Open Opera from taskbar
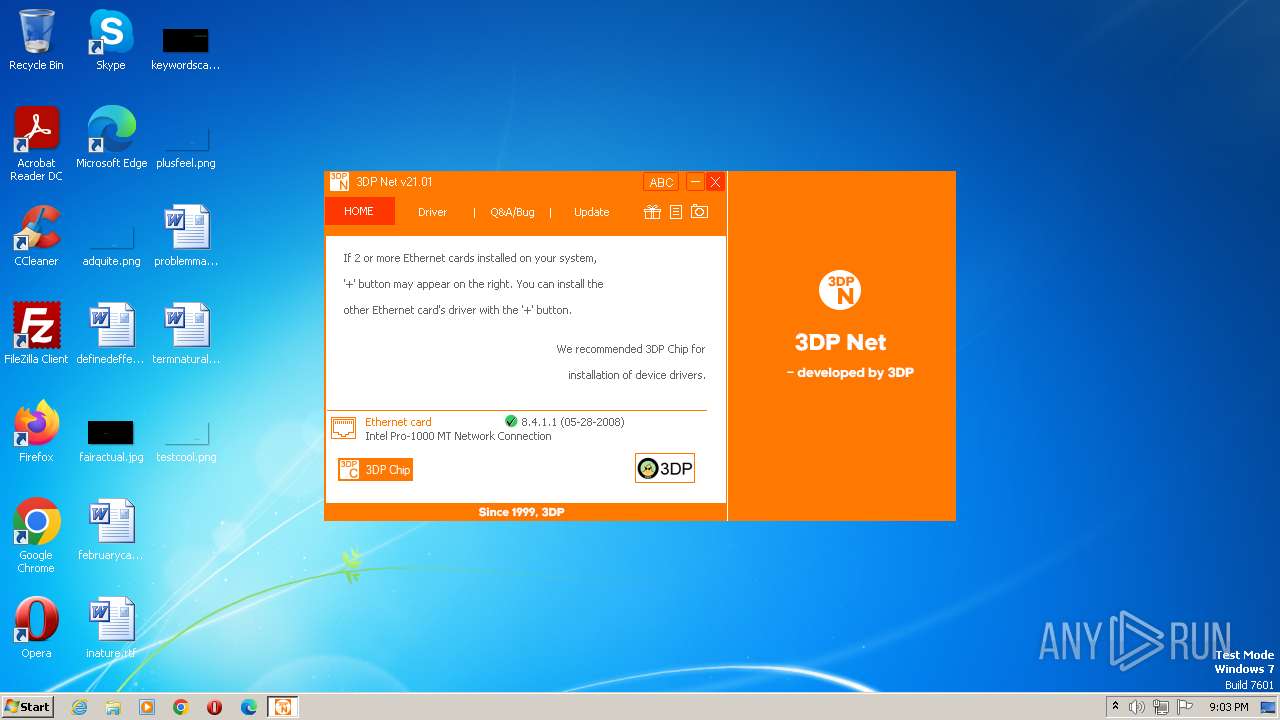 click(214, 707)
